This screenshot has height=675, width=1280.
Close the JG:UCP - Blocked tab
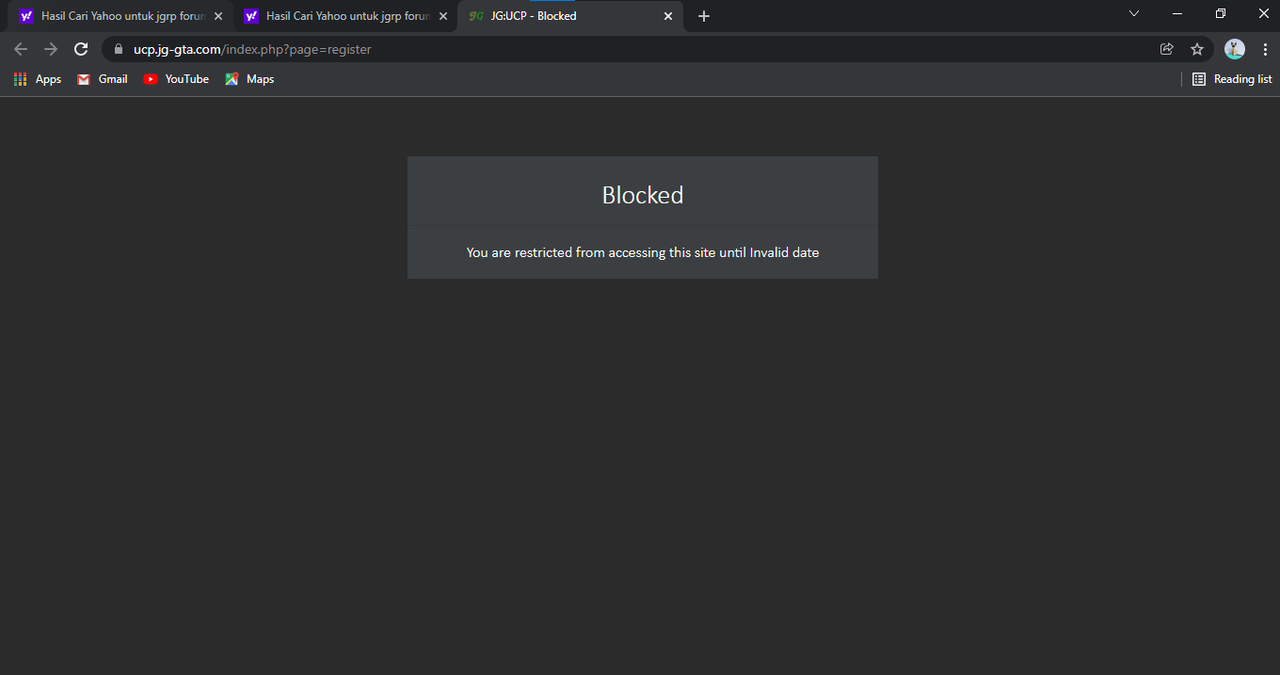point(668,16)
